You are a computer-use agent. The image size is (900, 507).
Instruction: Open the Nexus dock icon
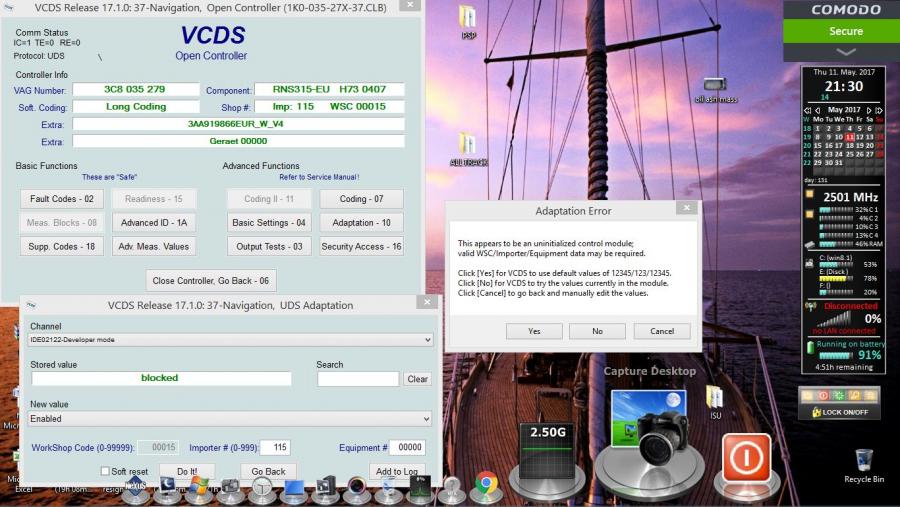point(135,489)
